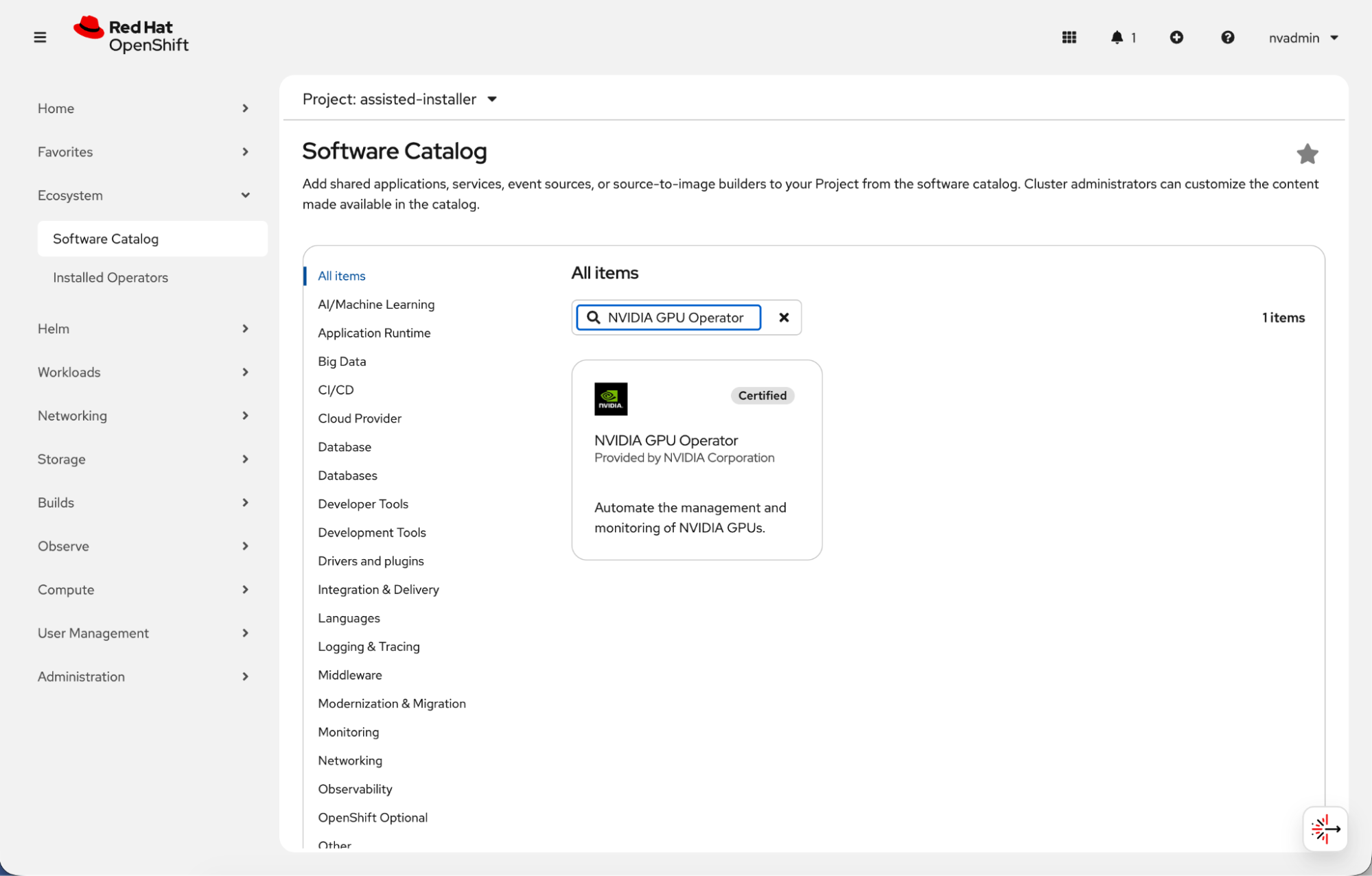The height and width of the screenshot is (876, 1372).
Task: Open the nvadmin user menu
Action: click(x=1303, y=38)
